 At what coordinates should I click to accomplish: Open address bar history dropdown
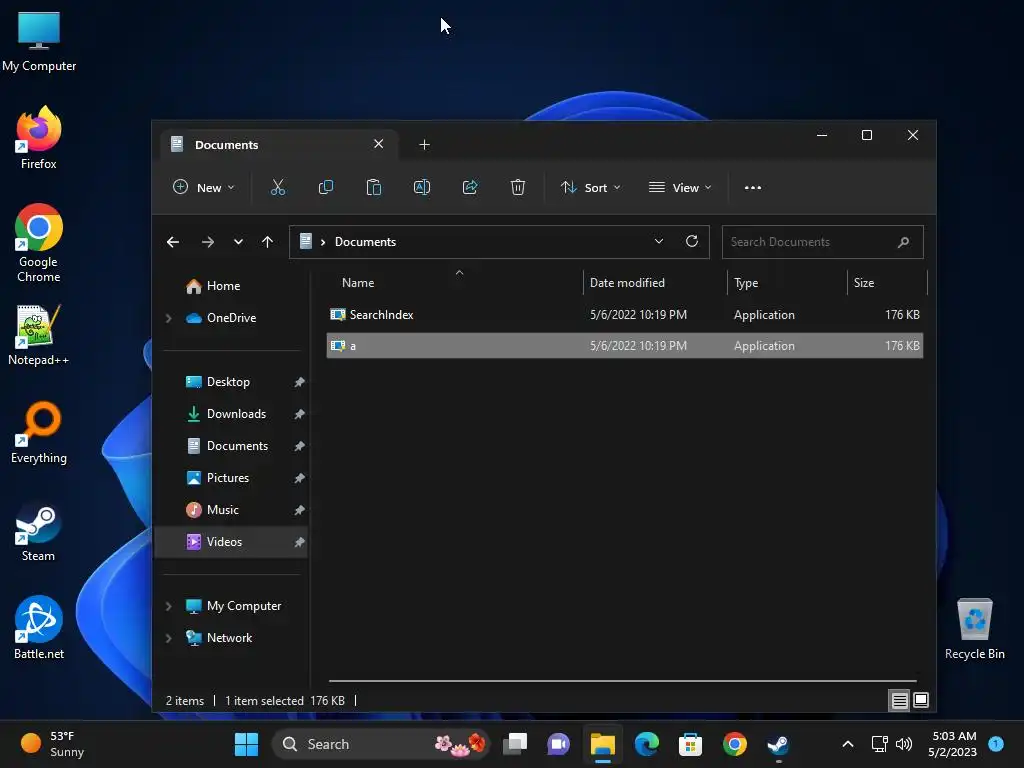click(x=659, y=241)
